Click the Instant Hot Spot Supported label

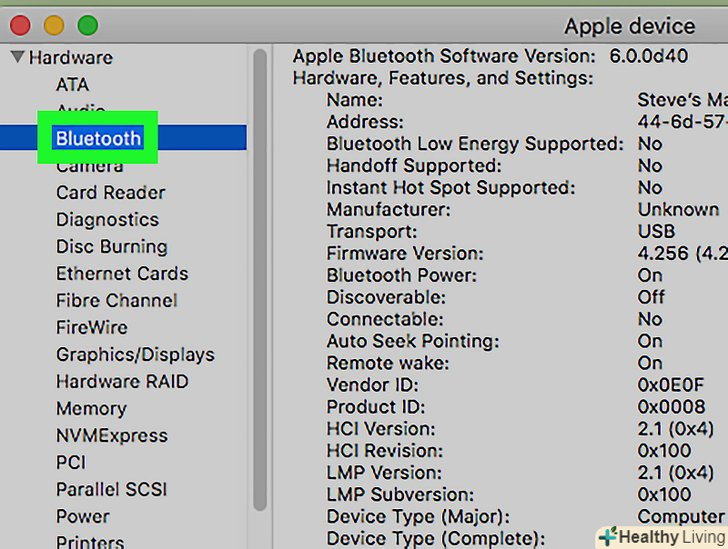coord(451,188)
